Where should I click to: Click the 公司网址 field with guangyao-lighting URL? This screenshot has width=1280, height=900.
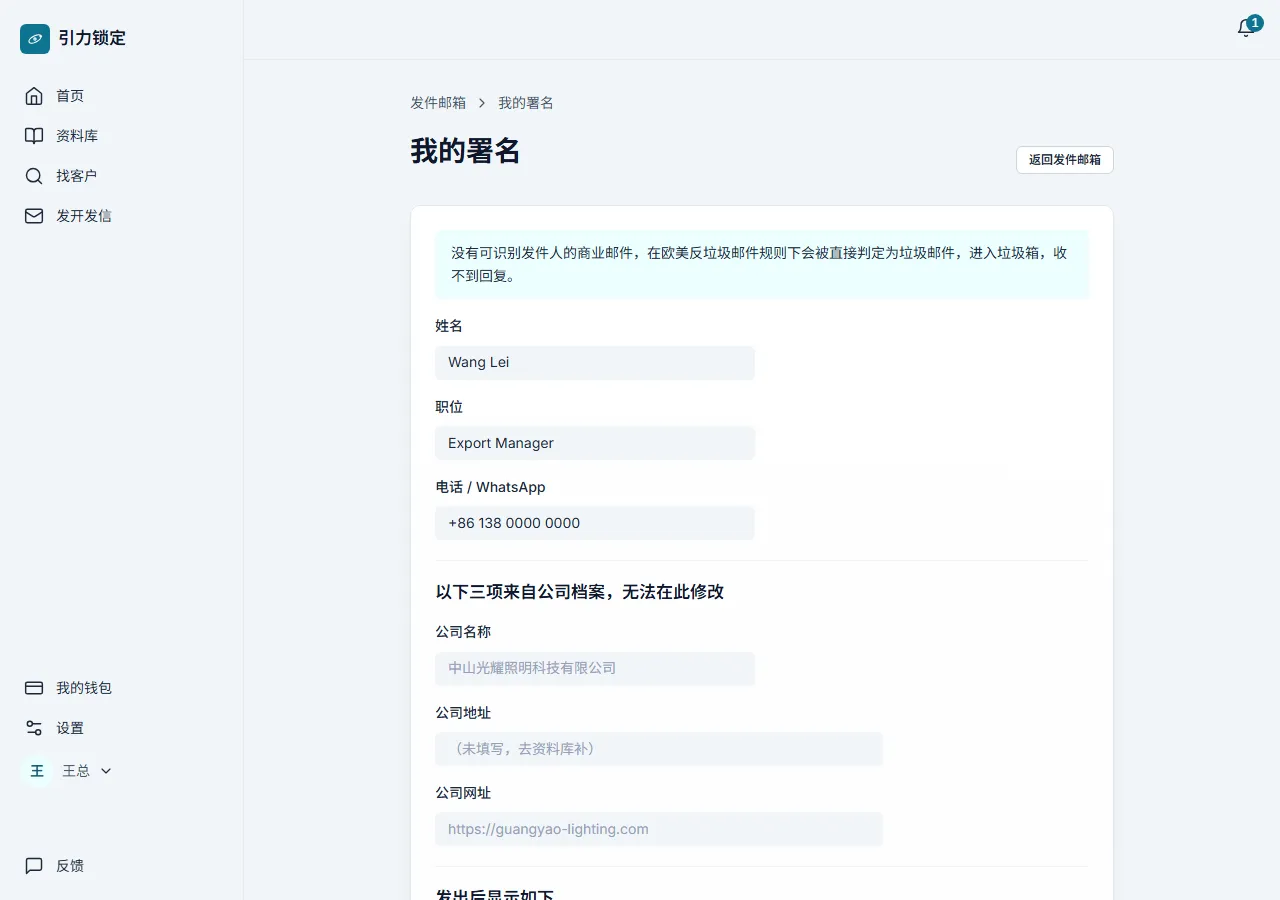[659, 829]
